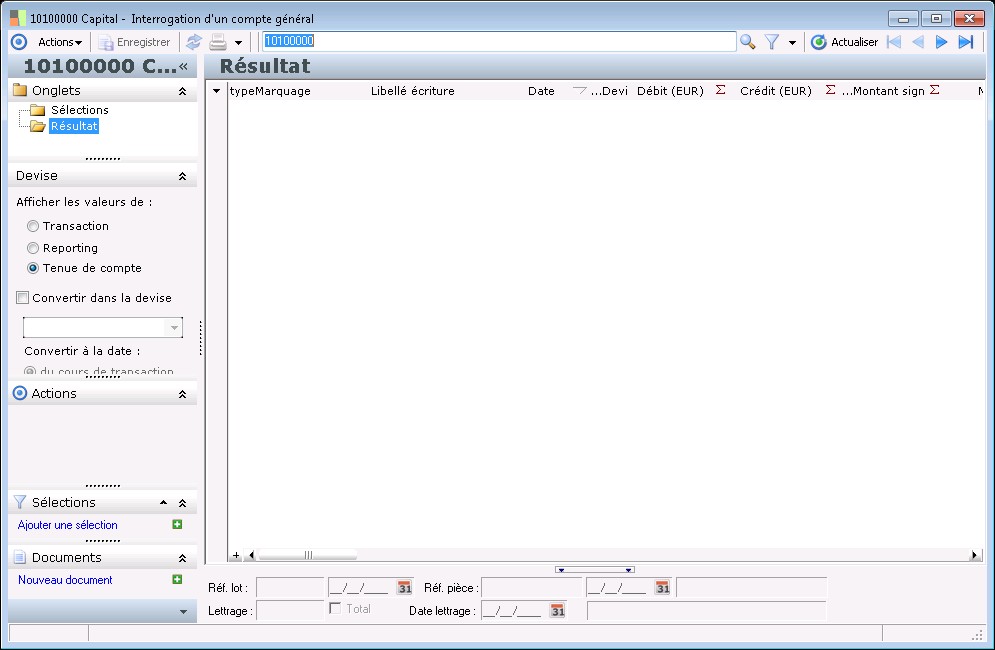995x650 pixels.
Task: Select the Reporting radio button
Action: point(33,248)
